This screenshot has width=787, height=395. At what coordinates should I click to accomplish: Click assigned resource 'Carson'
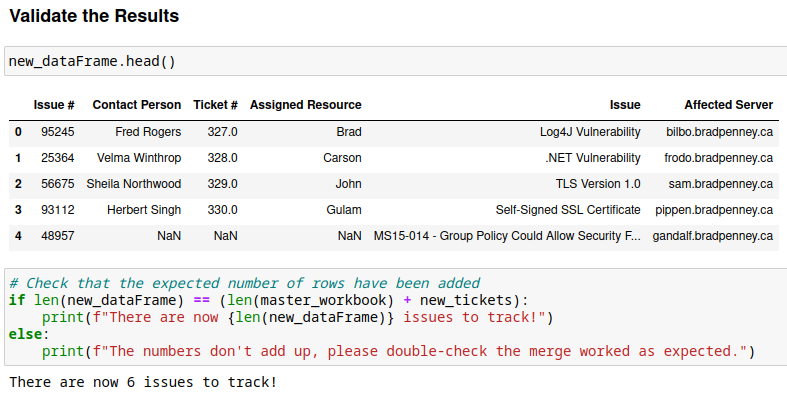click(x=342, y=158)
